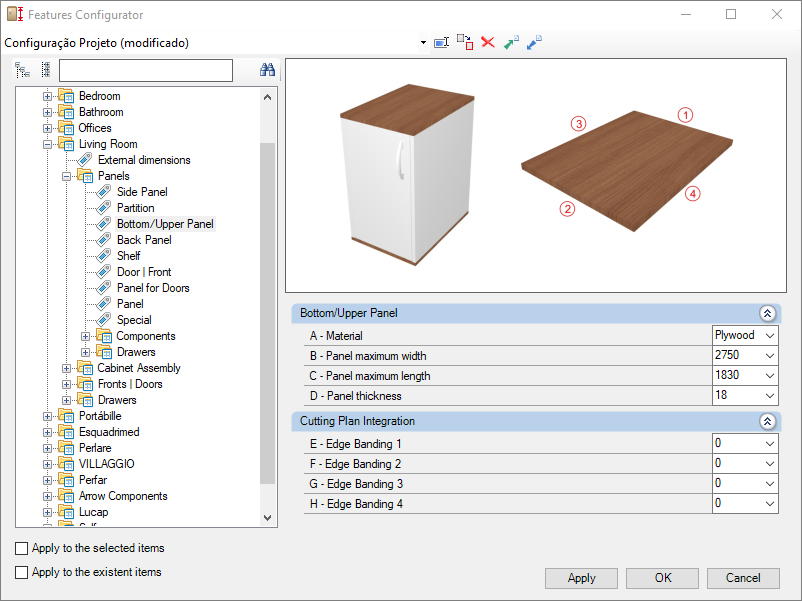Image resolution: width=802 pixels, height=601 pixels.
Task: Click the collapse all tree icon
Action: [46, 70]
